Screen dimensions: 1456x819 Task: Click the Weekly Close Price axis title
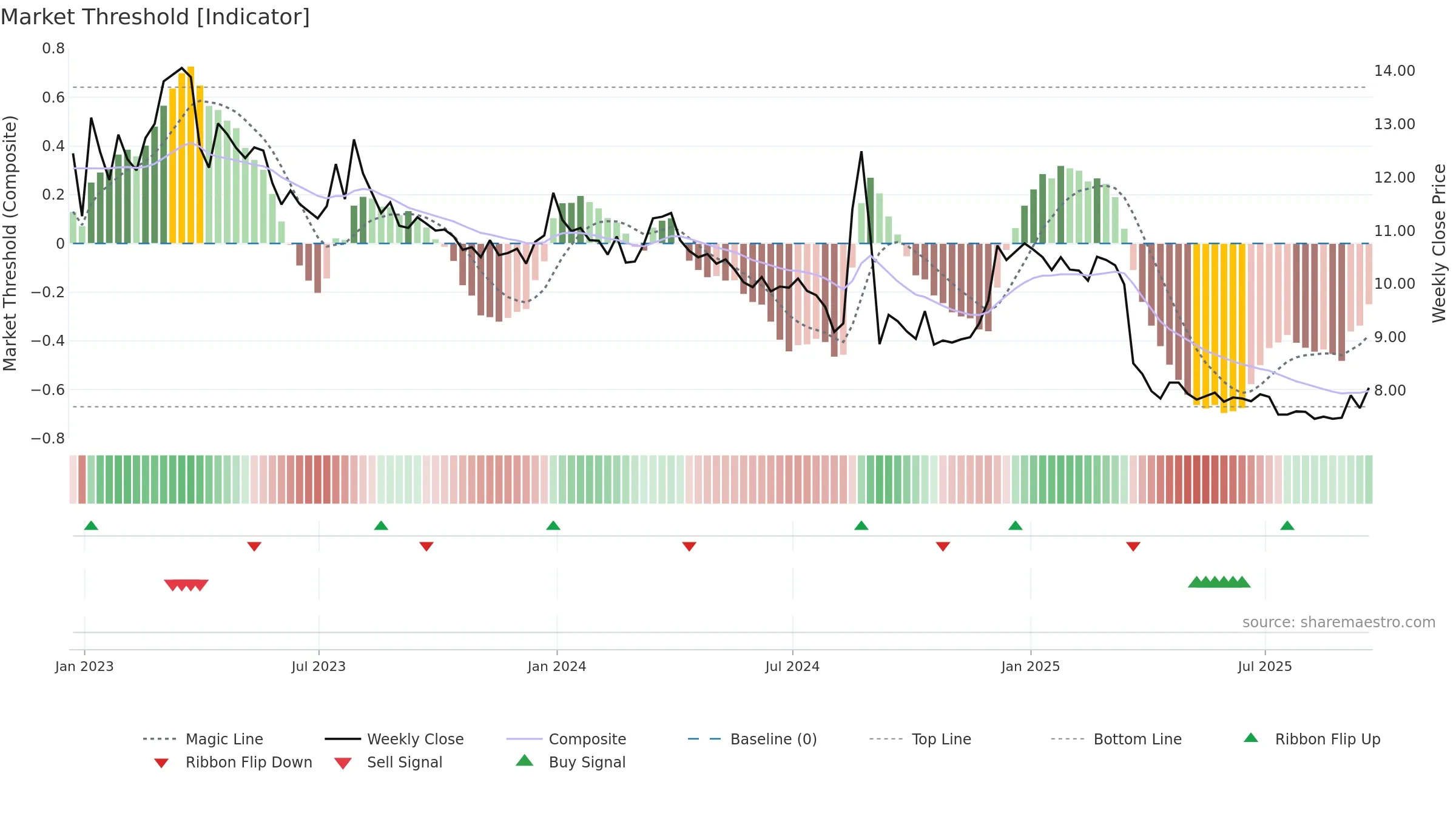click(x=1439, y=243)
